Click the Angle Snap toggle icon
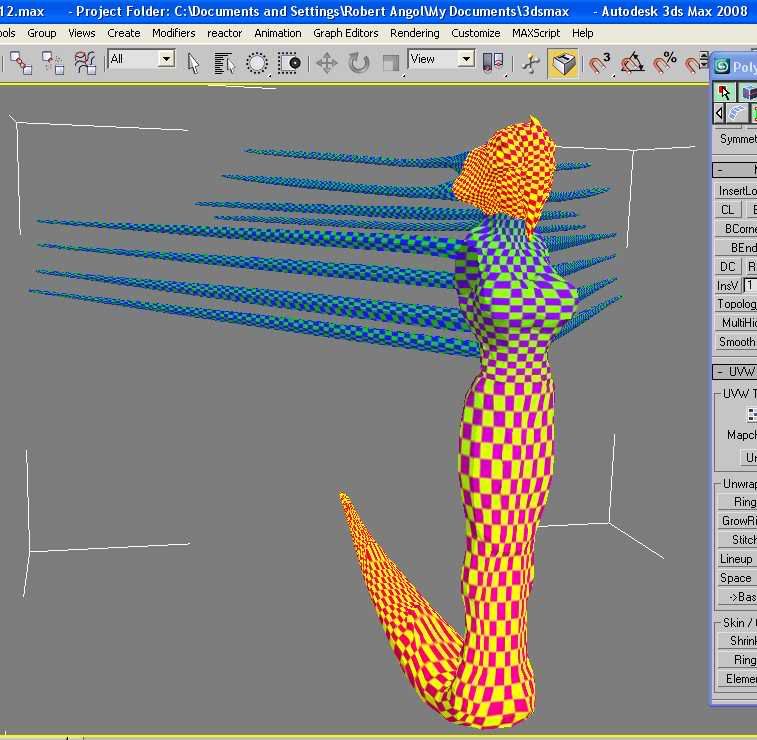The width and height of the screenshot is (757, 740). coord(632,64)
